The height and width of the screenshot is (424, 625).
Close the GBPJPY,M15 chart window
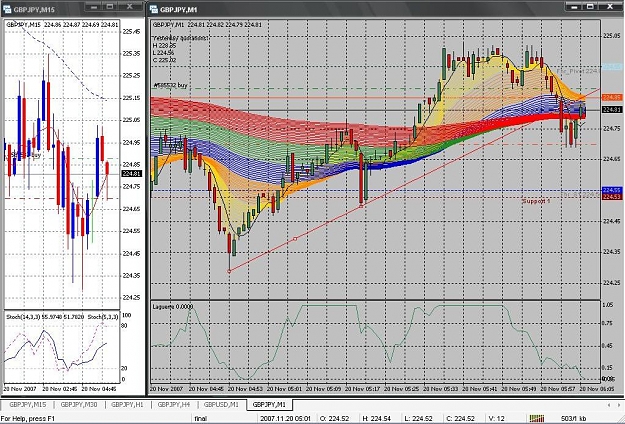coord(130,7)
